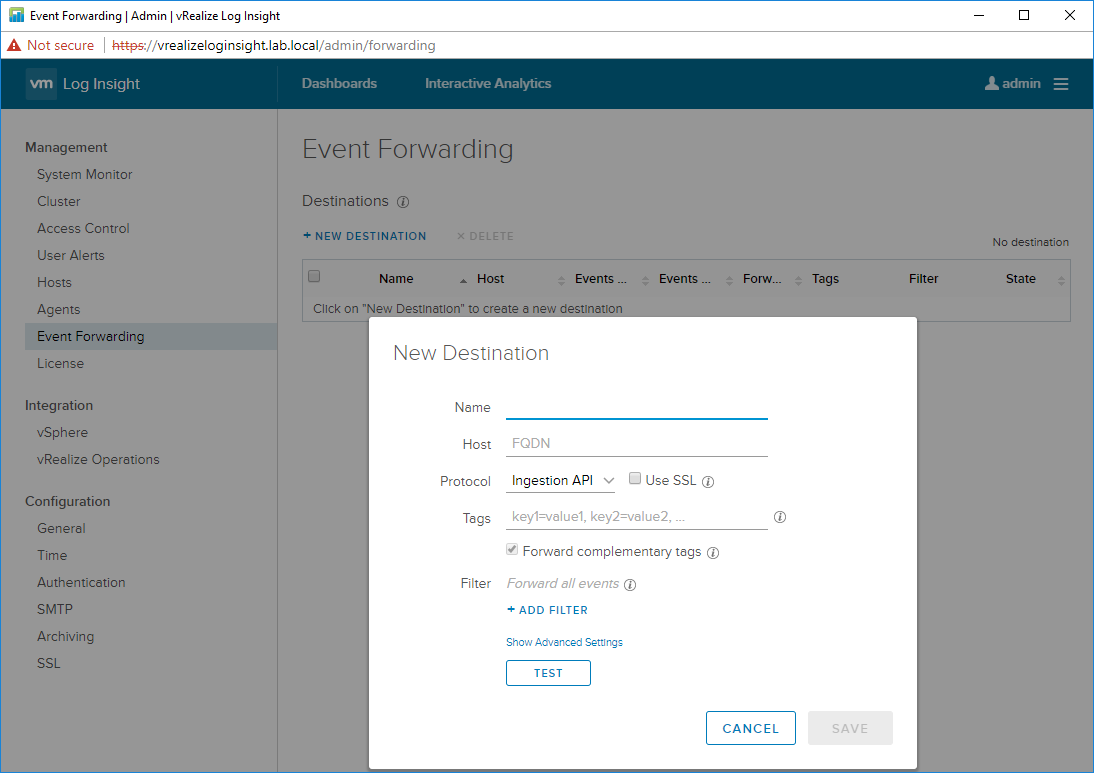Image resolution: width=1094 pixels, height=773 pixels.
Task: Click the No destination status text
Action: pyautogui.click(x=1031, y=242)
